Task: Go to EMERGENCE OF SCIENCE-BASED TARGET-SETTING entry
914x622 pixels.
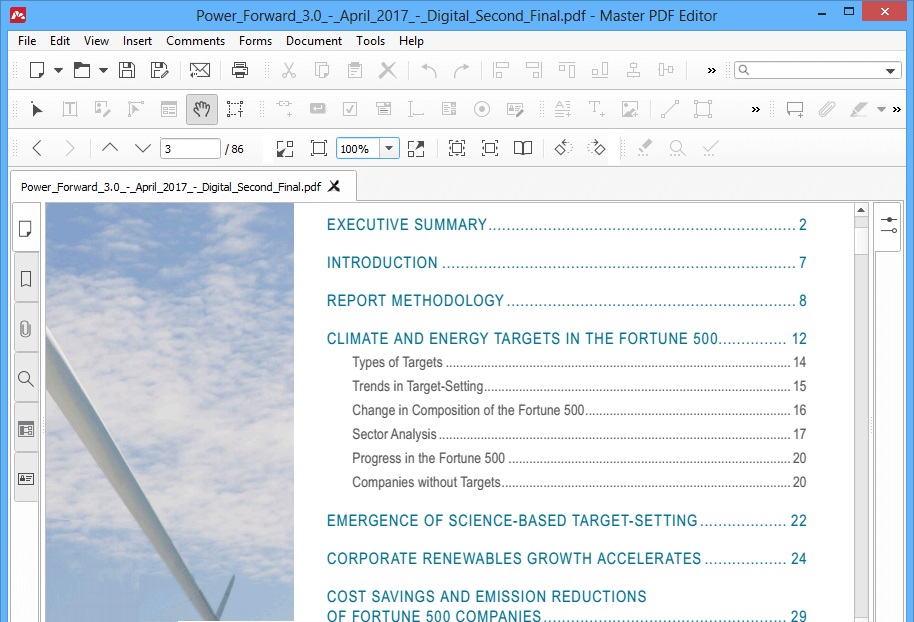Action: [566, 520]
